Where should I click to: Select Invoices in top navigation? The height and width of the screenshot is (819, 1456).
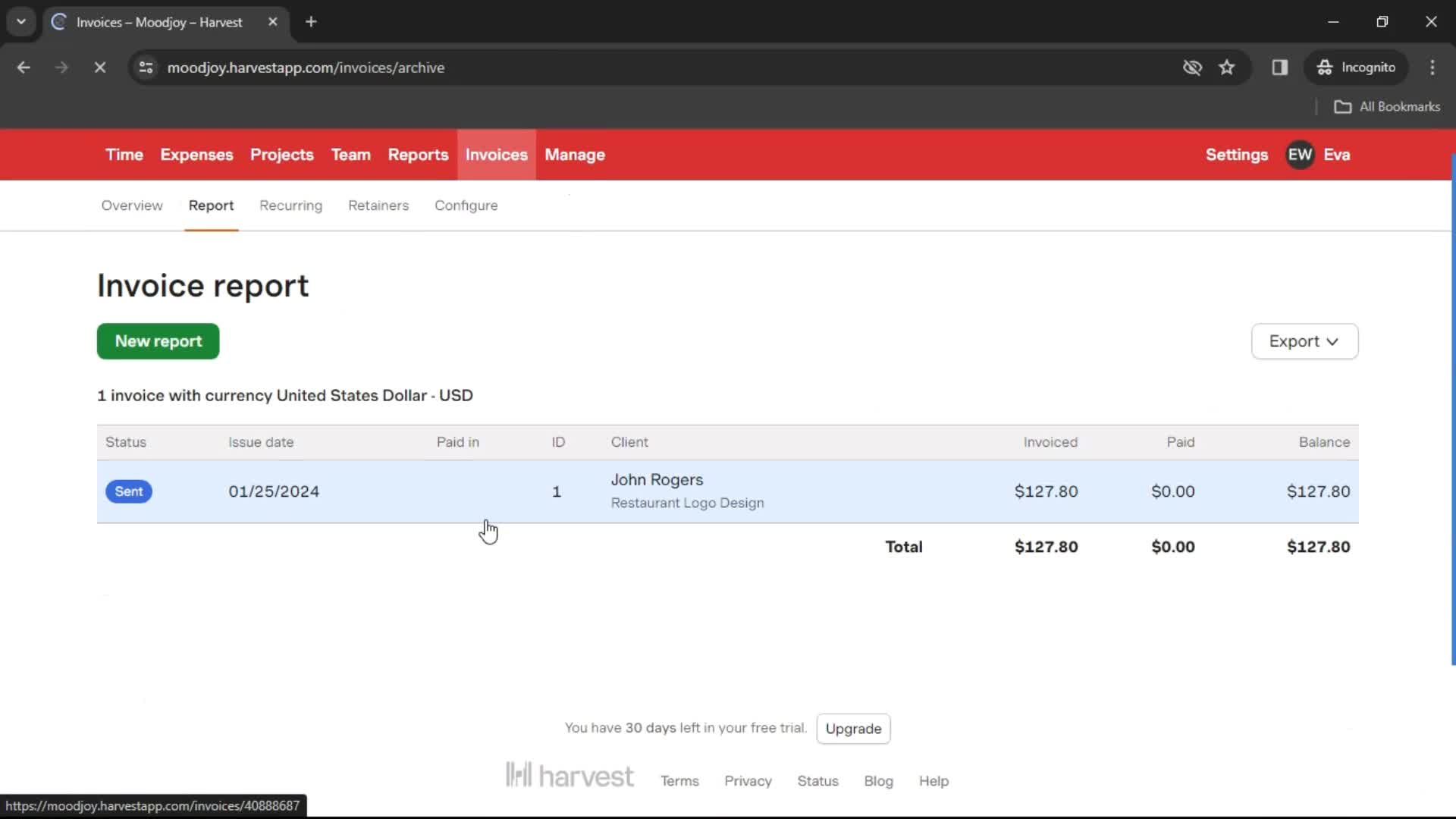[497, 155]
